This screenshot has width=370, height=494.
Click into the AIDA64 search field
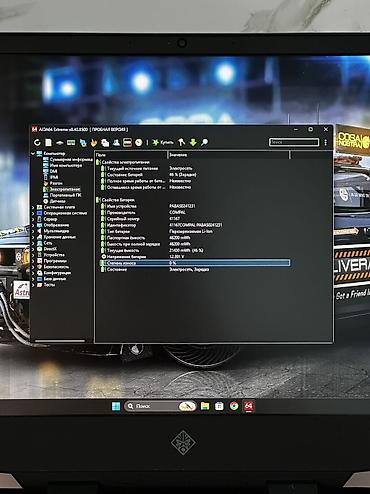click(294, 142)
